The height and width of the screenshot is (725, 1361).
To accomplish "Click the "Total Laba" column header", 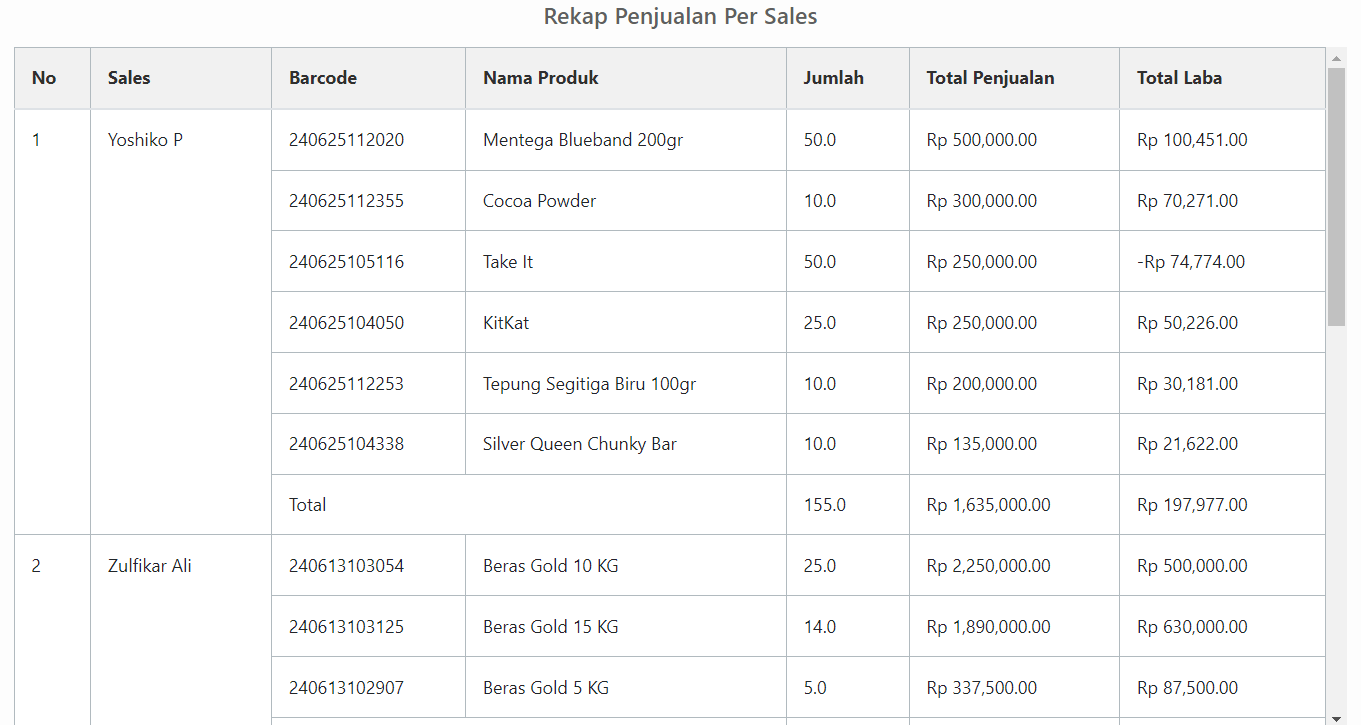I will pos(1179,78).
